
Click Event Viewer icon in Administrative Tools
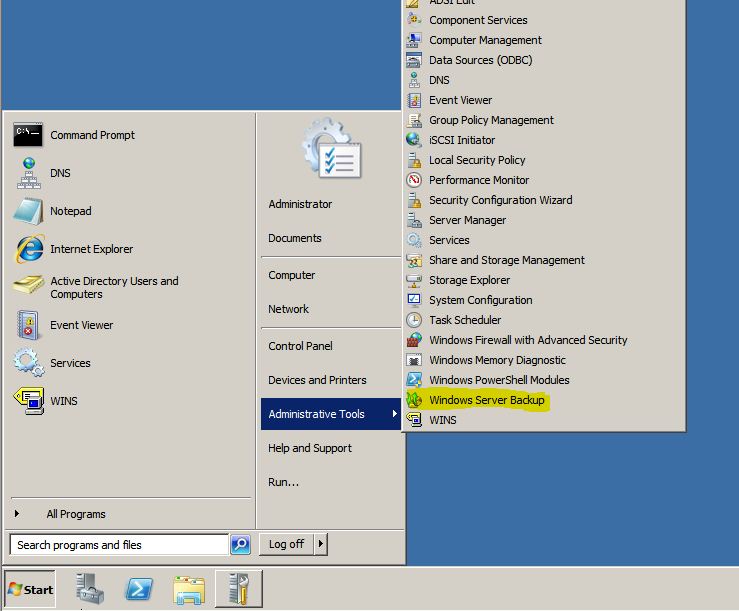[x=414, y=100]
